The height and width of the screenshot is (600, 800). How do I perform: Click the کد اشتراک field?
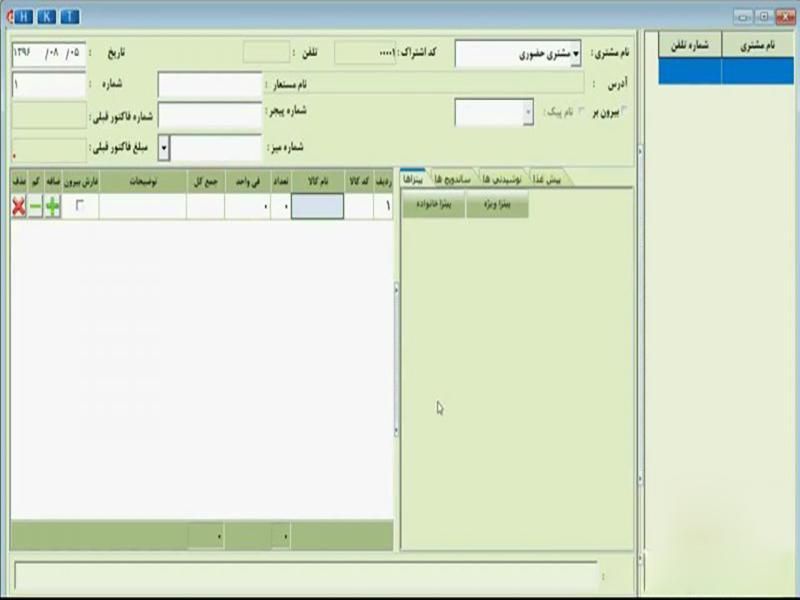[365, 53]
